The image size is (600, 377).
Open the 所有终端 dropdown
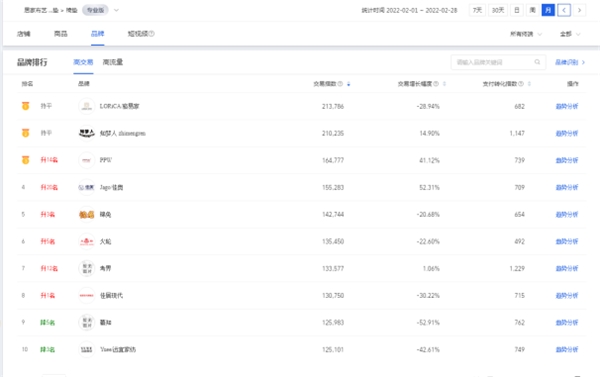(x=526, y=34)
